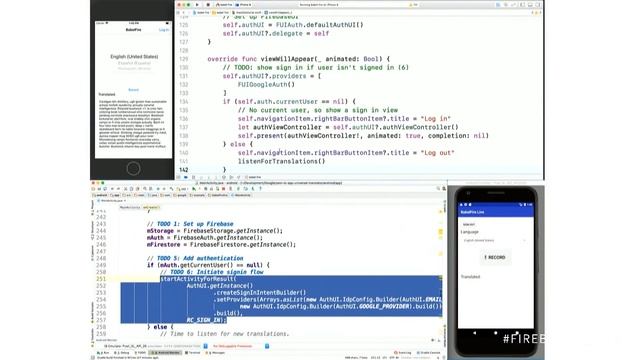Tap Log in on the iOS simulator
This screenshot has width=640, height=360.
pos(164,30)
